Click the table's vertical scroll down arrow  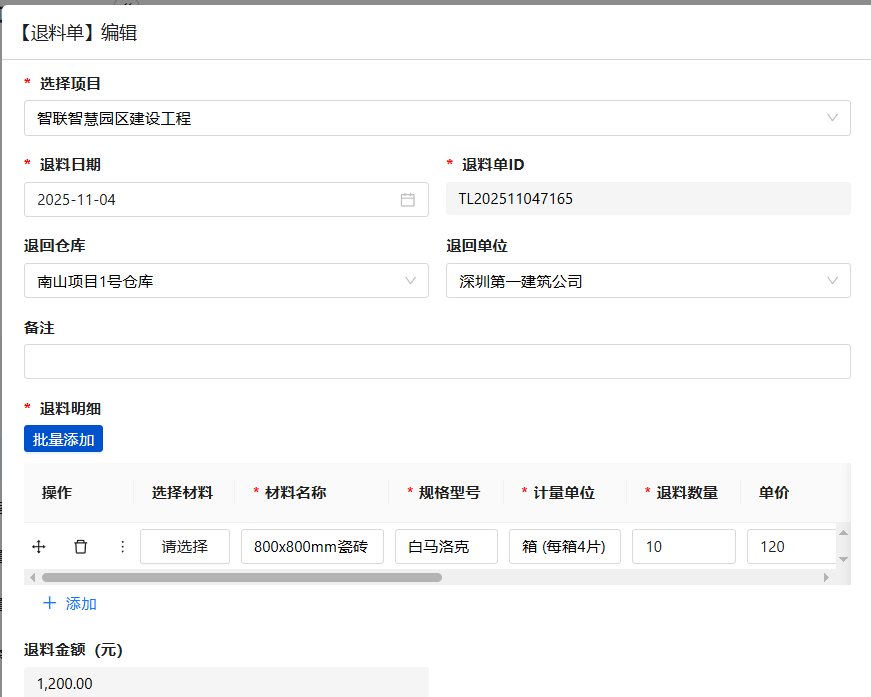[843, 559]
